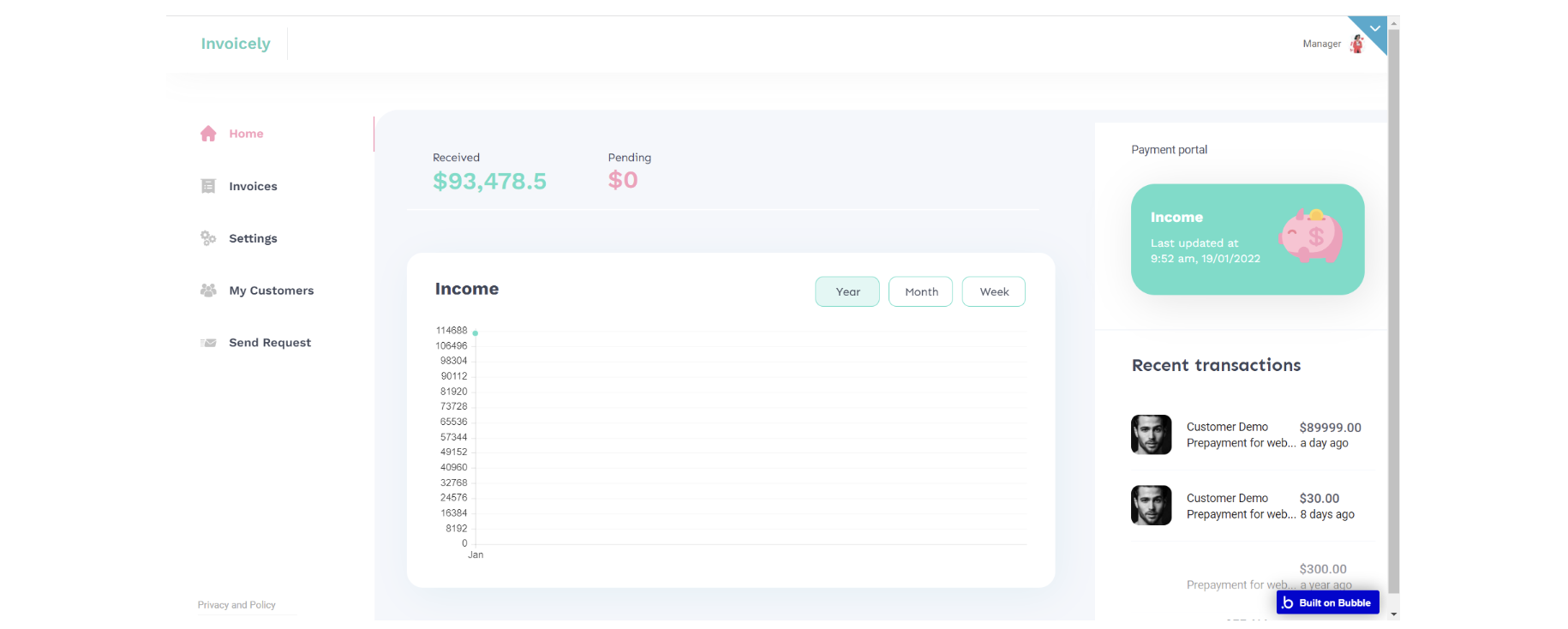Click the Invoicely logo
This screenshot has width=1568, height=629.
[x=236, y=44]
